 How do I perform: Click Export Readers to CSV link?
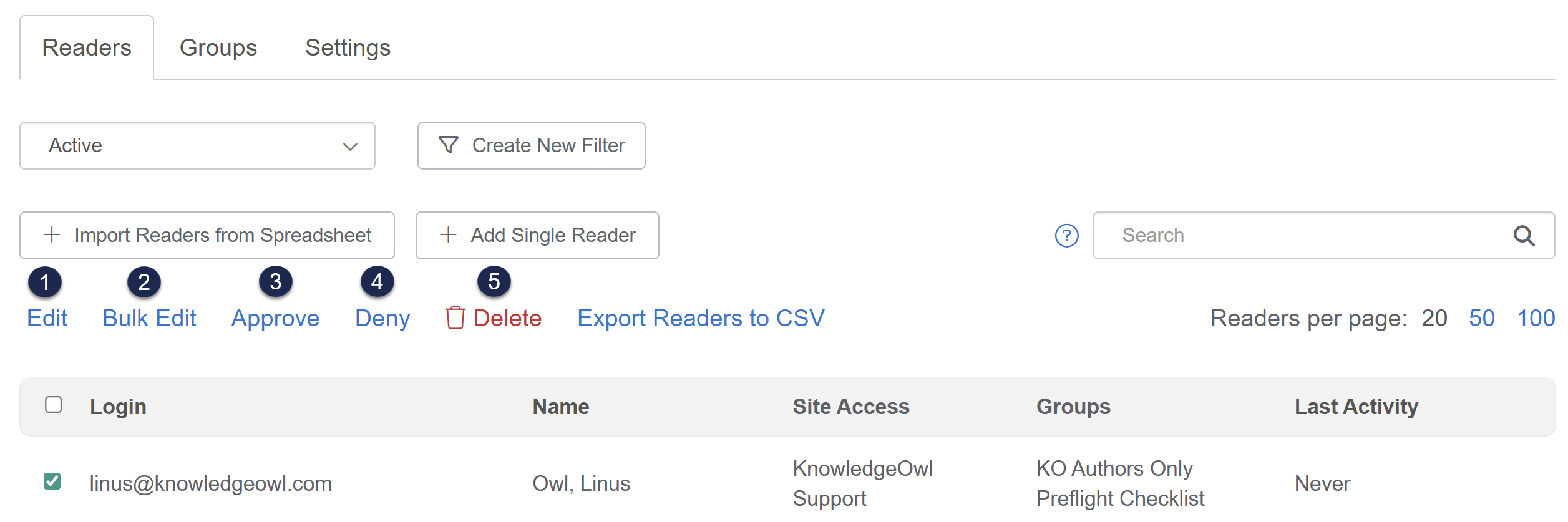[x=700, y=319]
